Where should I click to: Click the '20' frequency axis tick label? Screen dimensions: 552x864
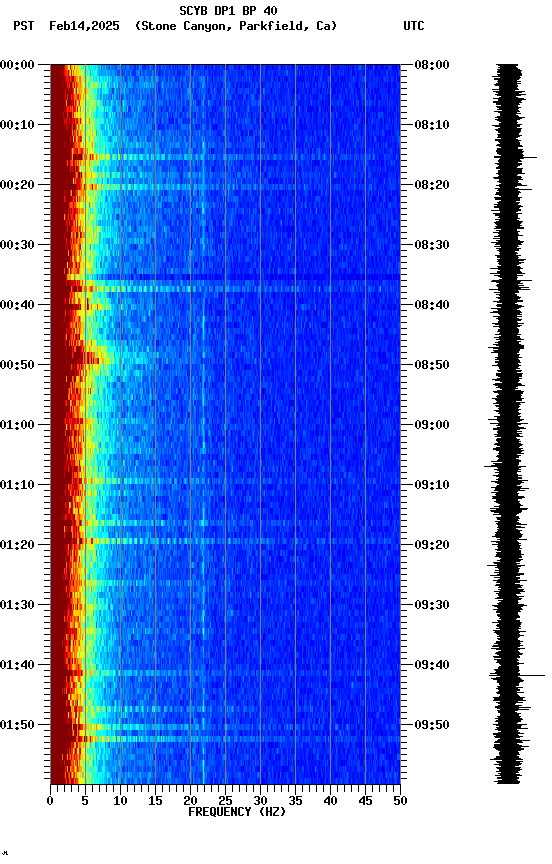tap(190, 801)
